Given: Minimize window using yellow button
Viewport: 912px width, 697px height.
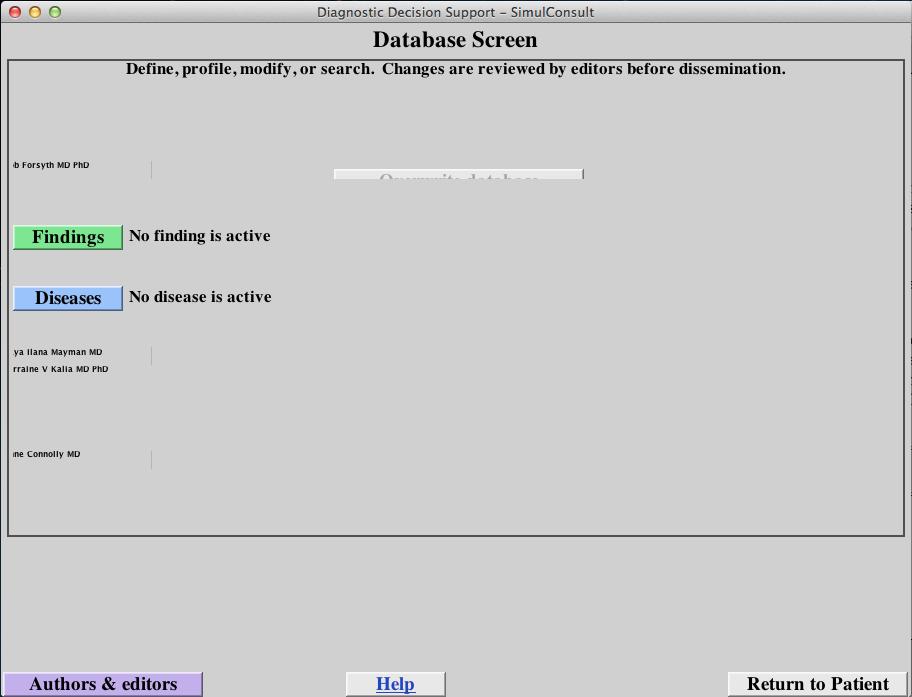Looking at the screenshot, I should click(35, 12).
